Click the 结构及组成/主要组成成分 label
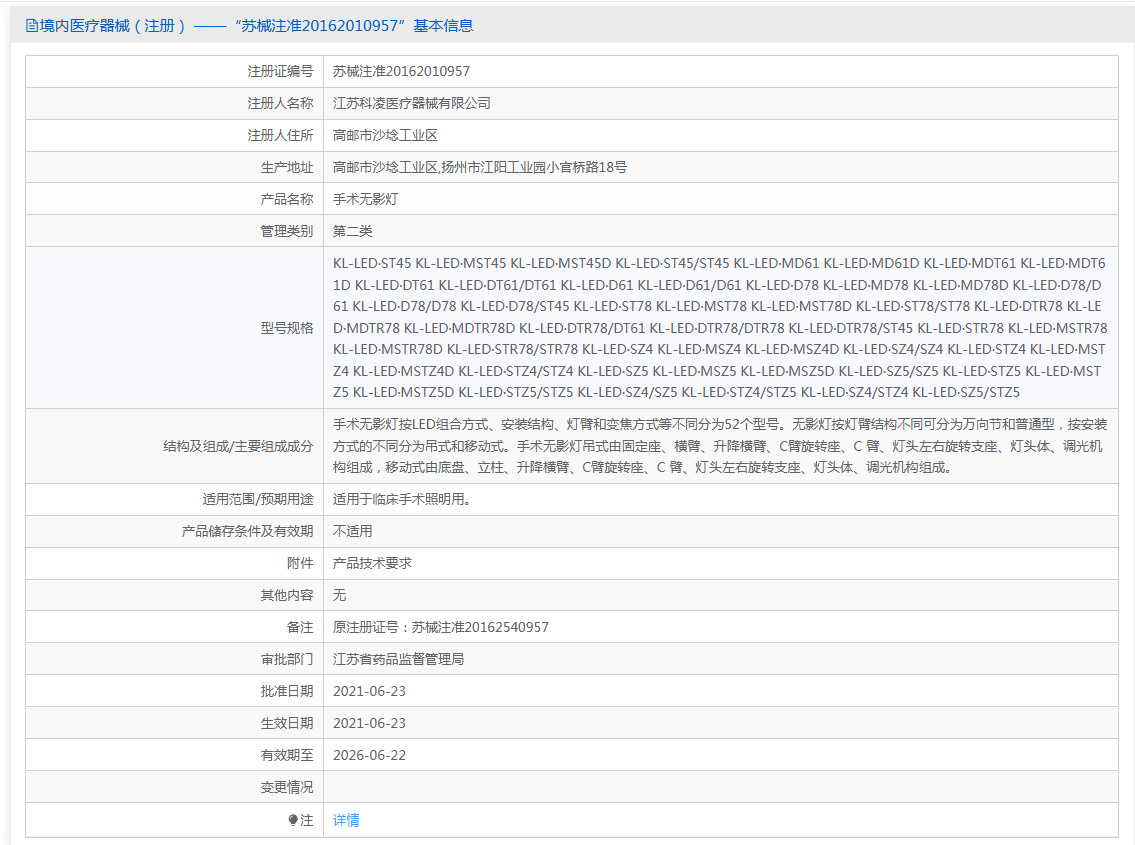The height and width of the screenshot is (845, 1135). click(x=238, y=446)
